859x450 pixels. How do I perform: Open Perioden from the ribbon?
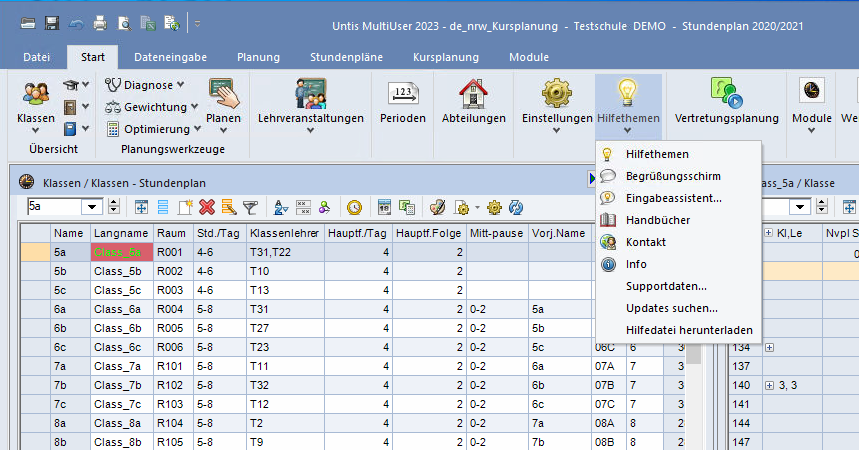pyautogui.click(x=403, y=101)
